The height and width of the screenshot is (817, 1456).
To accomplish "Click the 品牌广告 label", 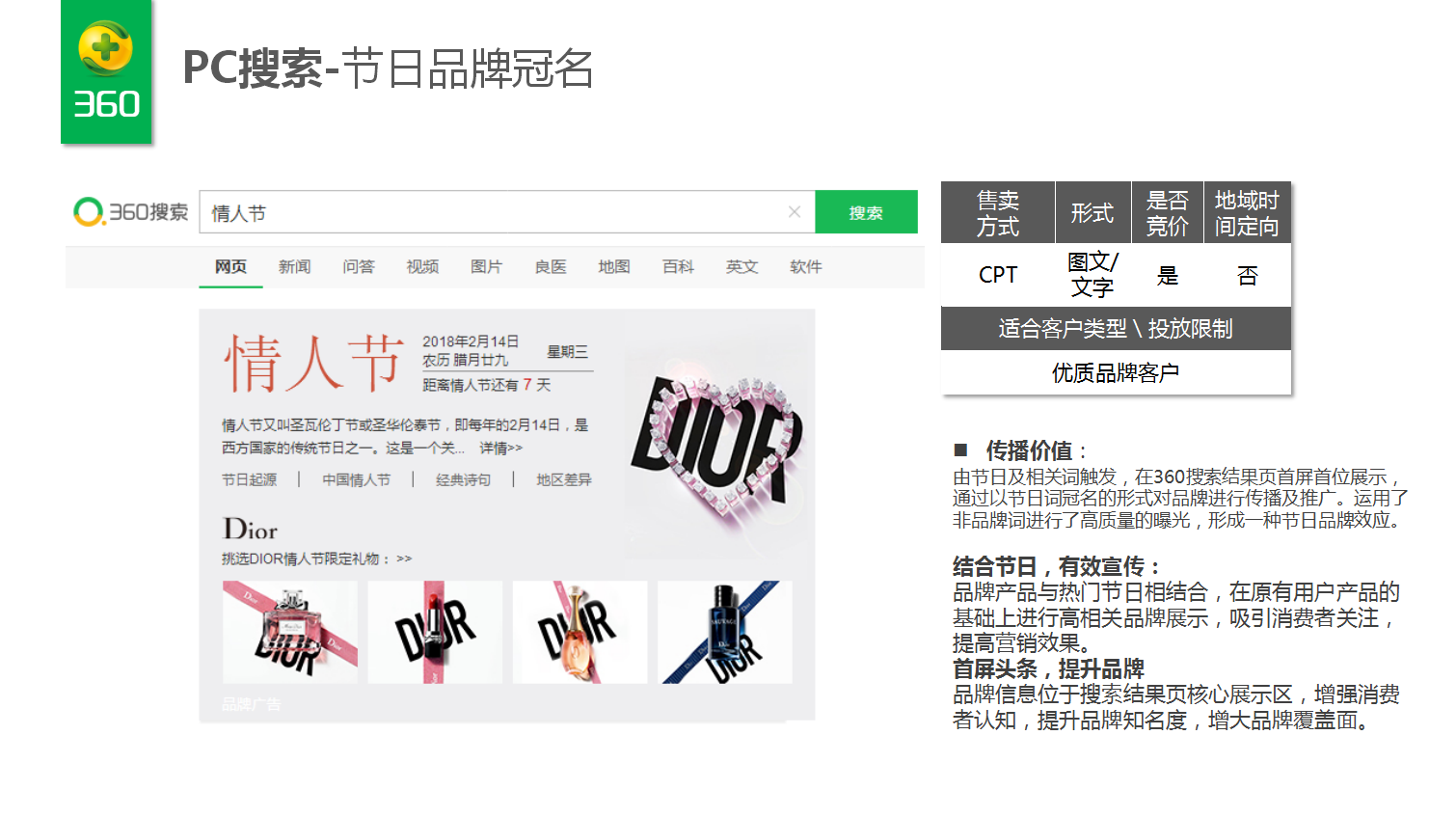I will tap(251, 705).
